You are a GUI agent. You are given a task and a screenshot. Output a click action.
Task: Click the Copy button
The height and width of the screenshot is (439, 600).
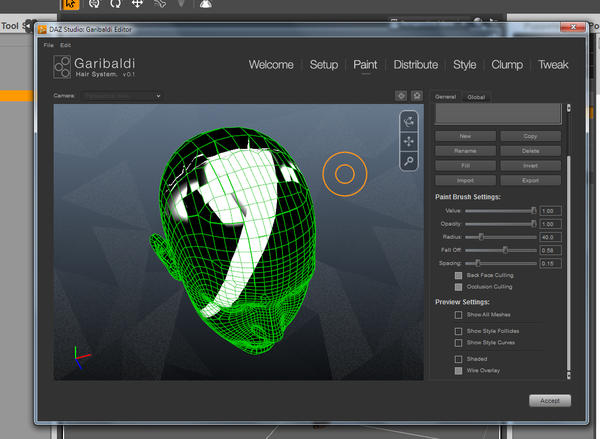[x=530, y=136]
